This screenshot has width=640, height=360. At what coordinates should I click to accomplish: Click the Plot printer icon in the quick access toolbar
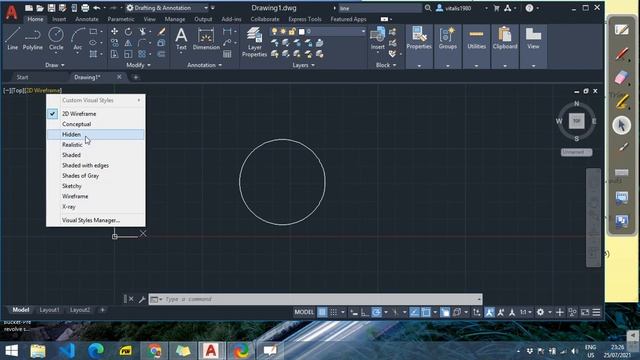pyautogui.click(x=85, y=8)
